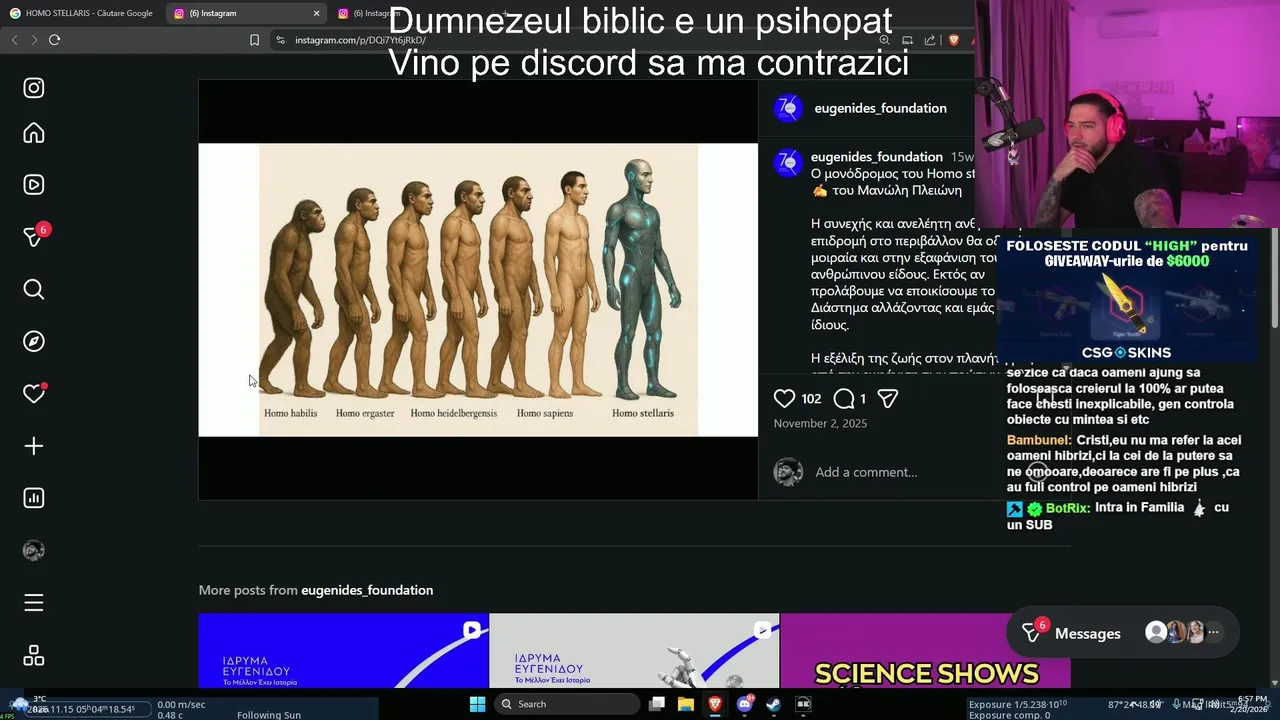Open File Explorer on taskbar
1280x720 pixels.
tap(686, 704)
